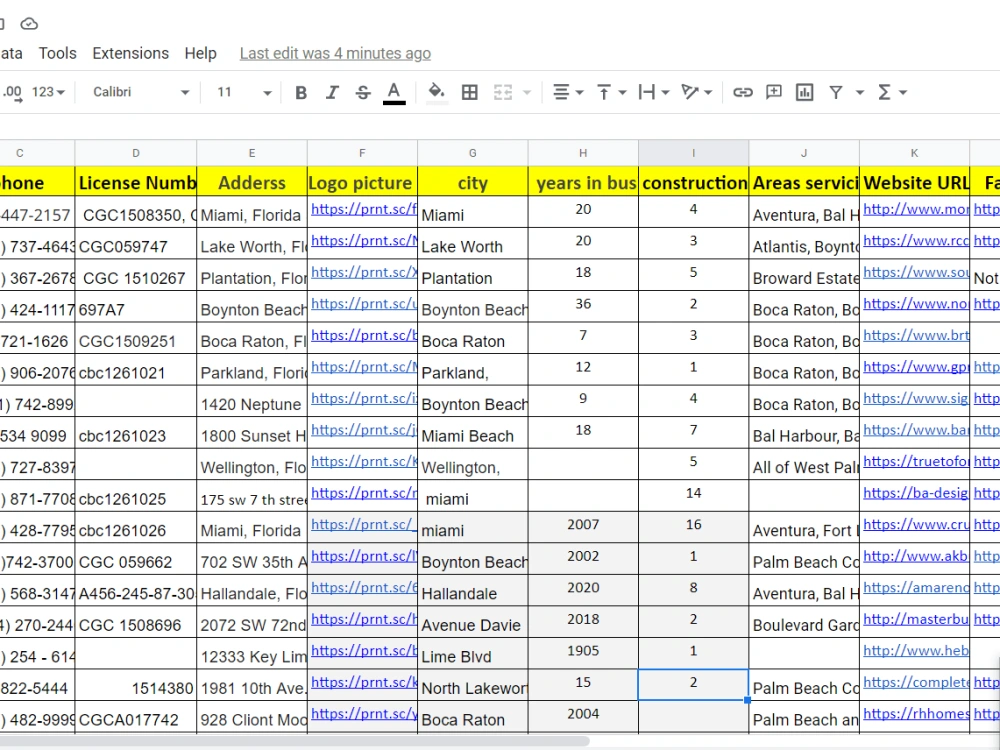Select column I header
This screenshot has width=1000, height=750.
(693, 153)
